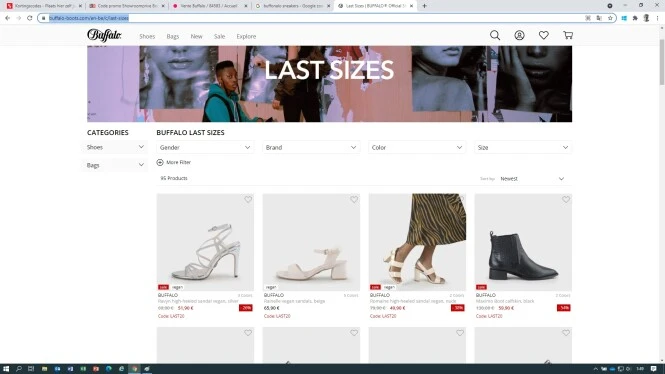This screenshot has height=374, width=665.
Task: Open the site search magnifier icon
Action: pyautogui.click(x=495, y=35)
